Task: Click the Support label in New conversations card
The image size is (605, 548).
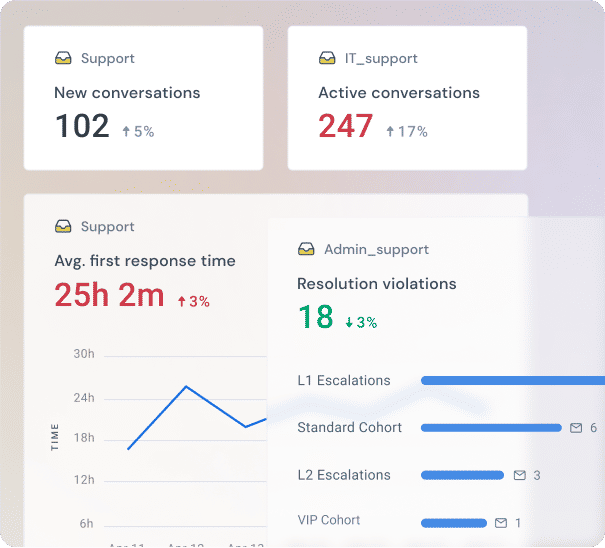Action: click(x=108, y=59)
